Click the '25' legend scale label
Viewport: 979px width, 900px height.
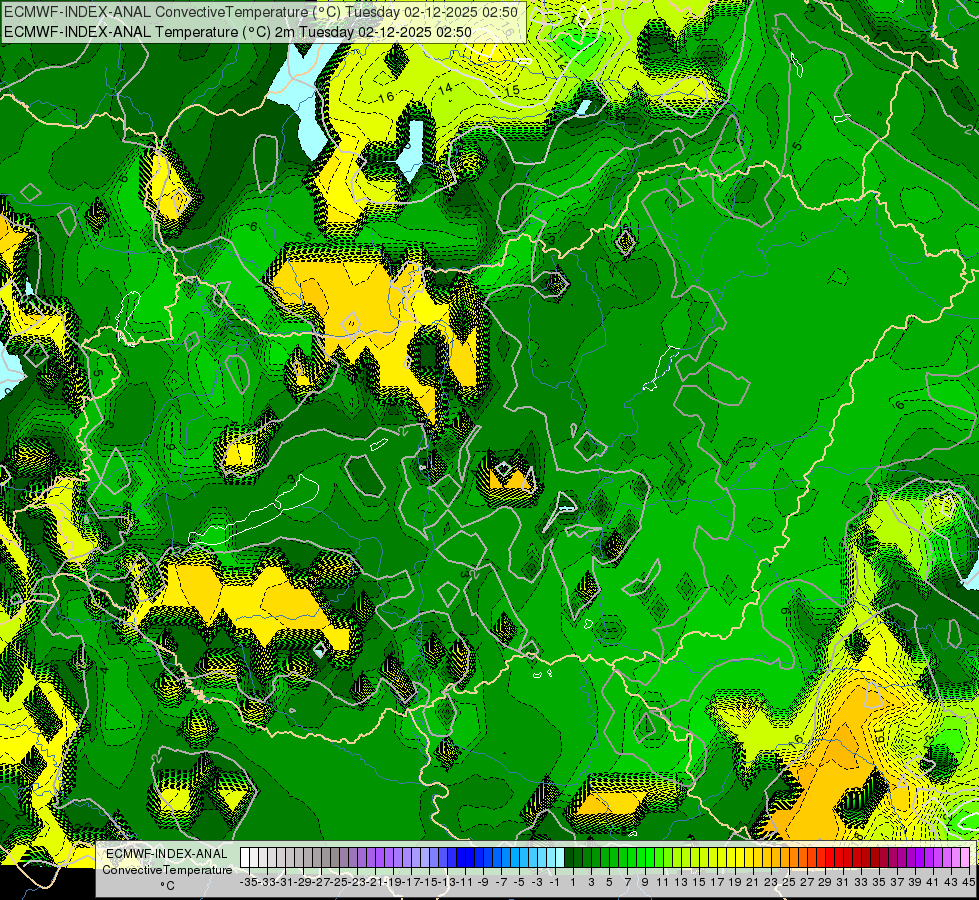coord(789,882)
